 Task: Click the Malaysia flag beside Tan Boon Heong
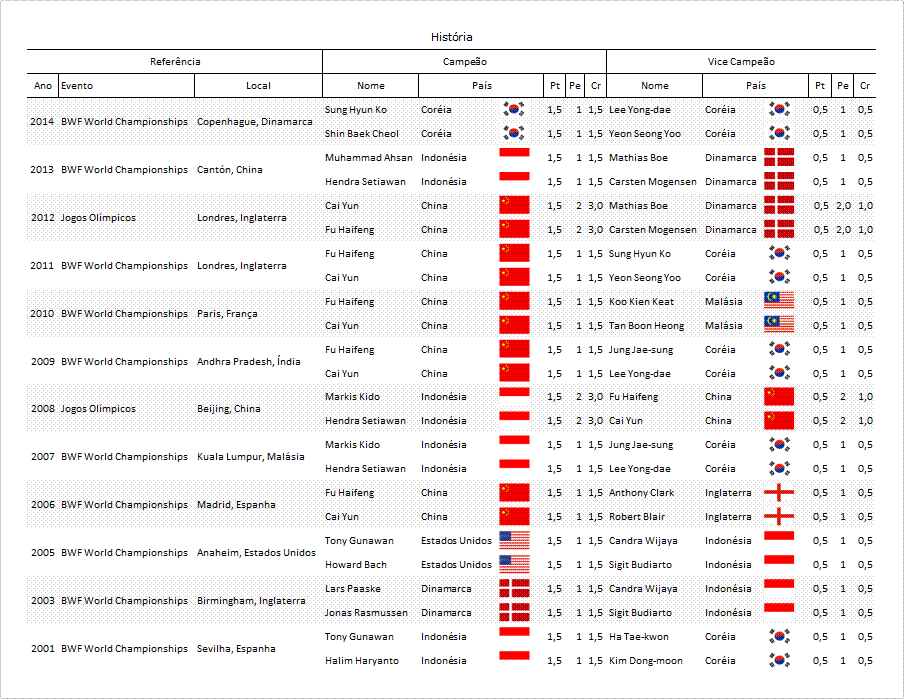pos(779,324)
